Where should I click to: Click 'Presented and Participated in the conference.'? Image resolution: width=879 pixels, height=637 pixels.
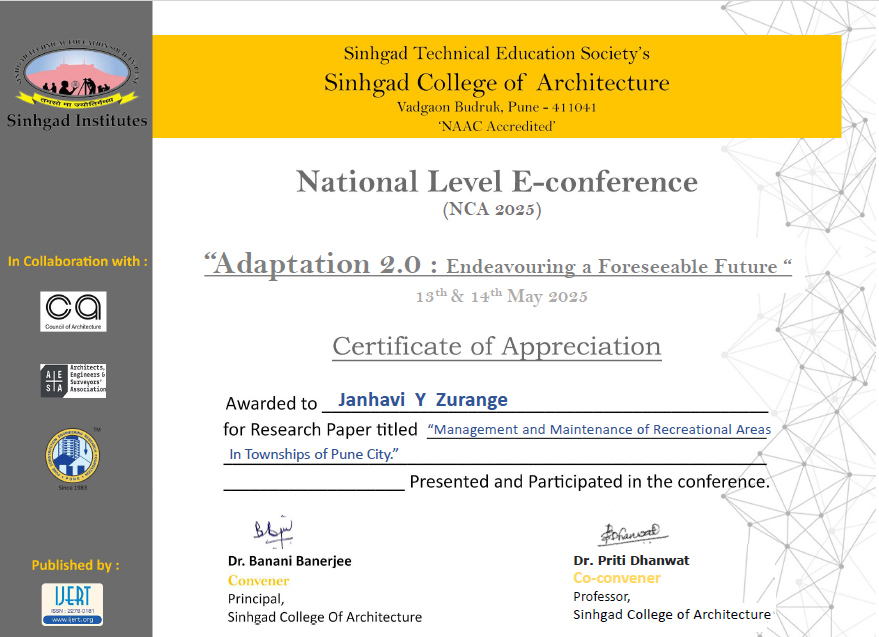[590, 482]
